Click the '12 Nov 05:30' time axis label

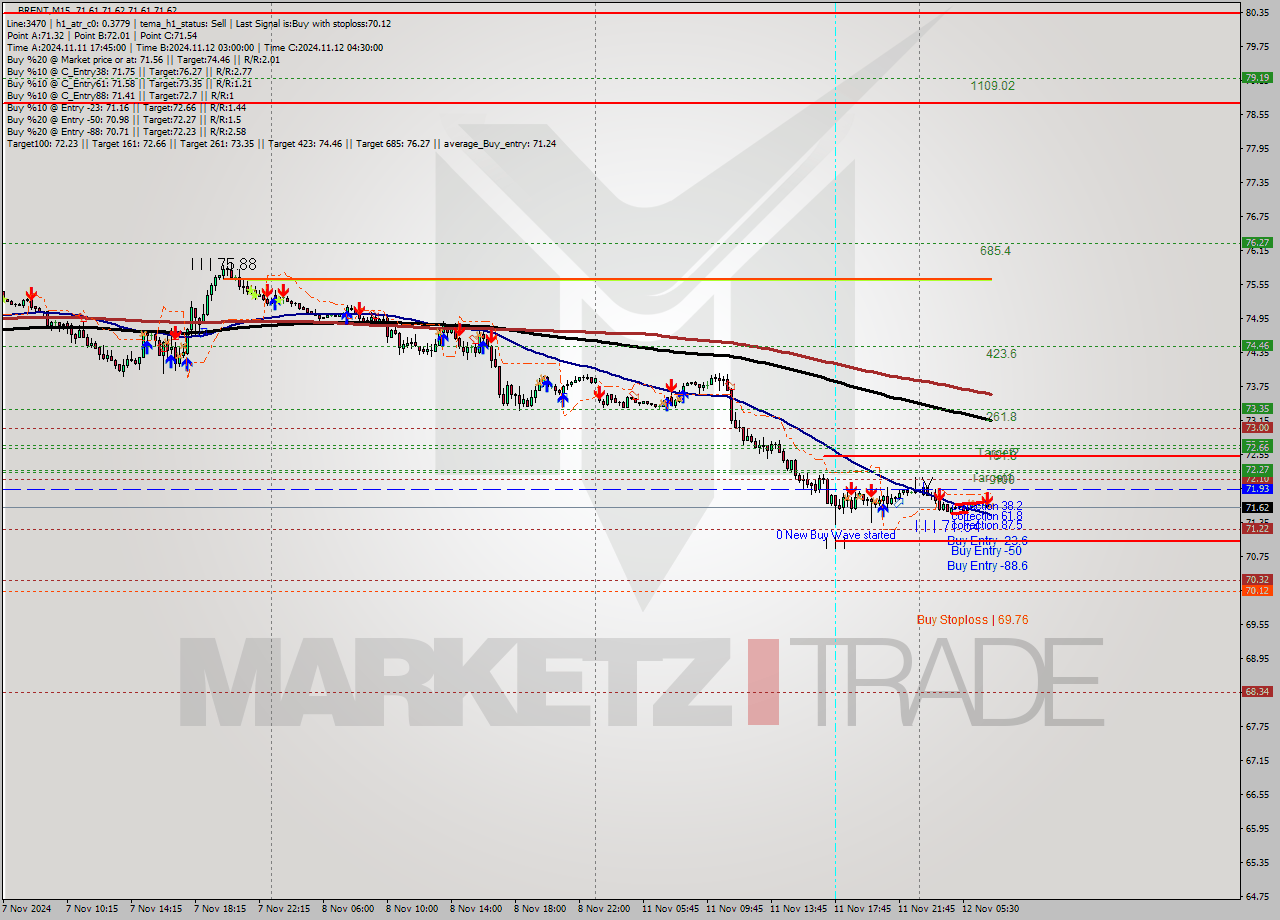coord(990,909)
